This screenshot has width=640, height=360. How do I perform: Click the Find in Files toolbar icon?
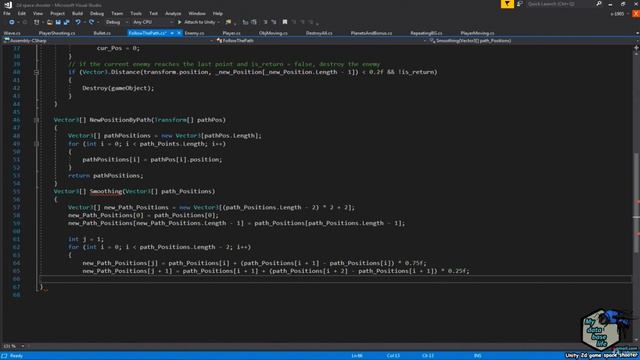(228, 22)
